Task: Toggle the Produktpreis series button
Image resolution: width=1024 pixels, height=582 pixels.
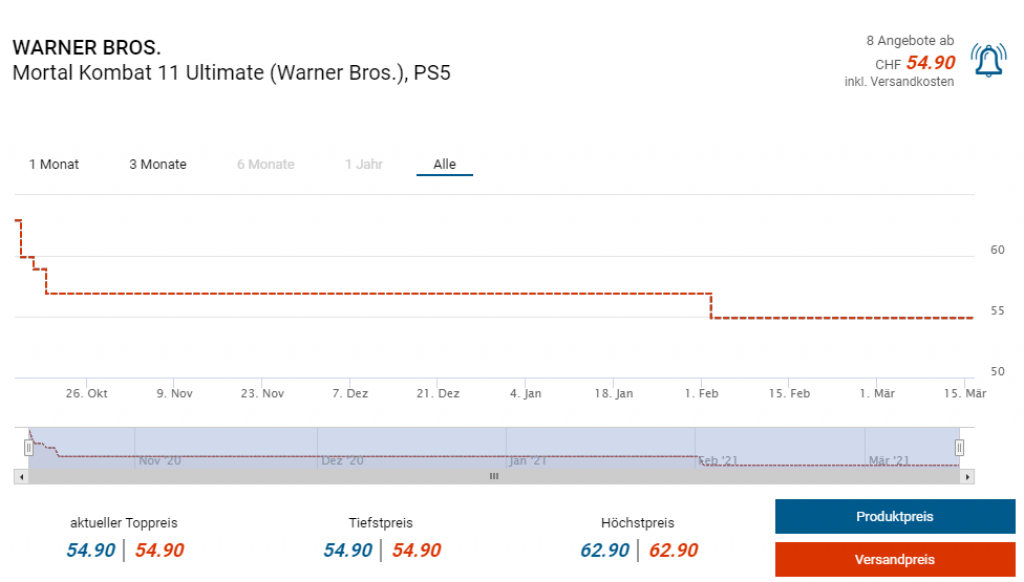Action: point(894,517)
